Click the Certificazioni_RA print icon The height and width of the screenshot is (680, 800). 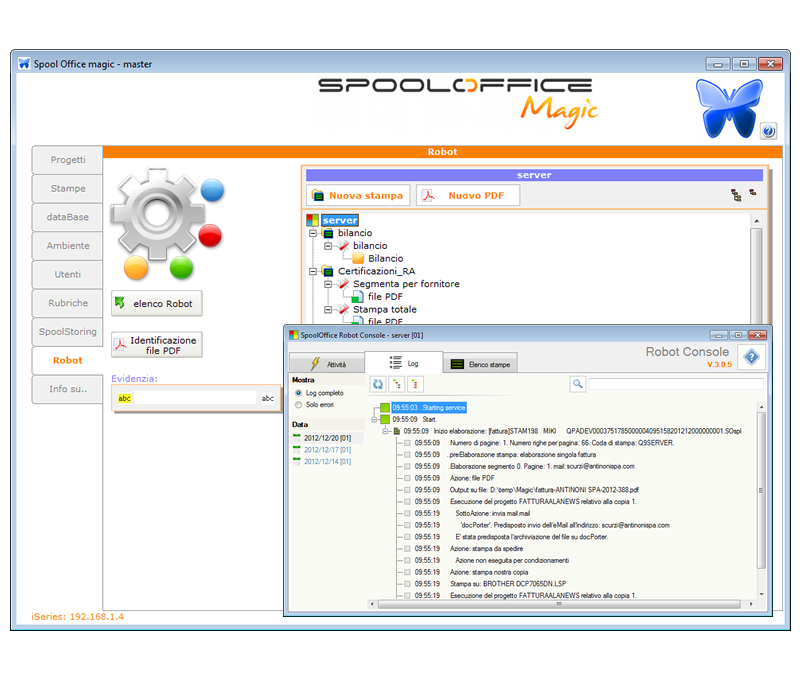[x=328, y=271]
